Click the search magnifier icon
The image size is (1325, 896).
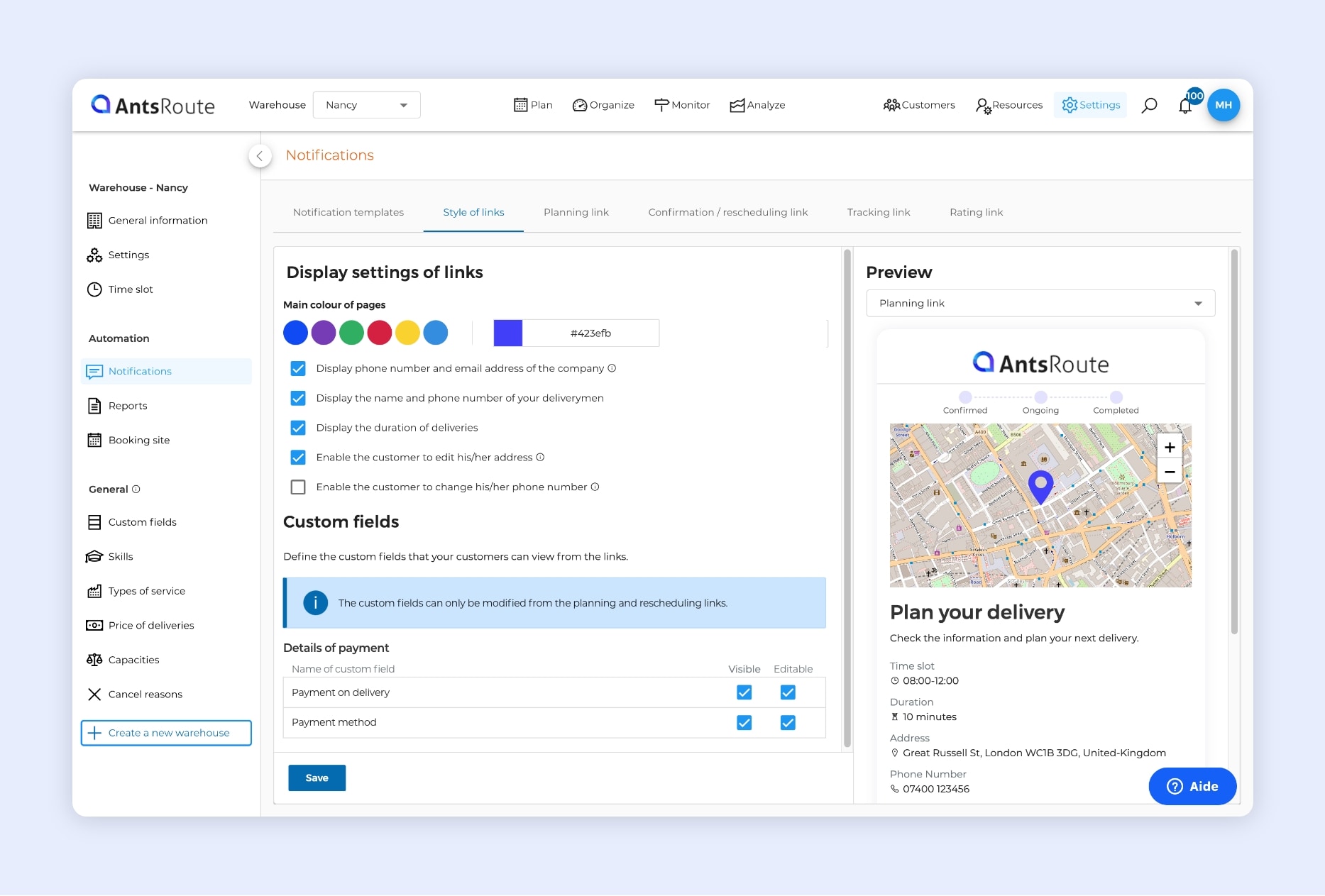click(x=1149, y=105)
